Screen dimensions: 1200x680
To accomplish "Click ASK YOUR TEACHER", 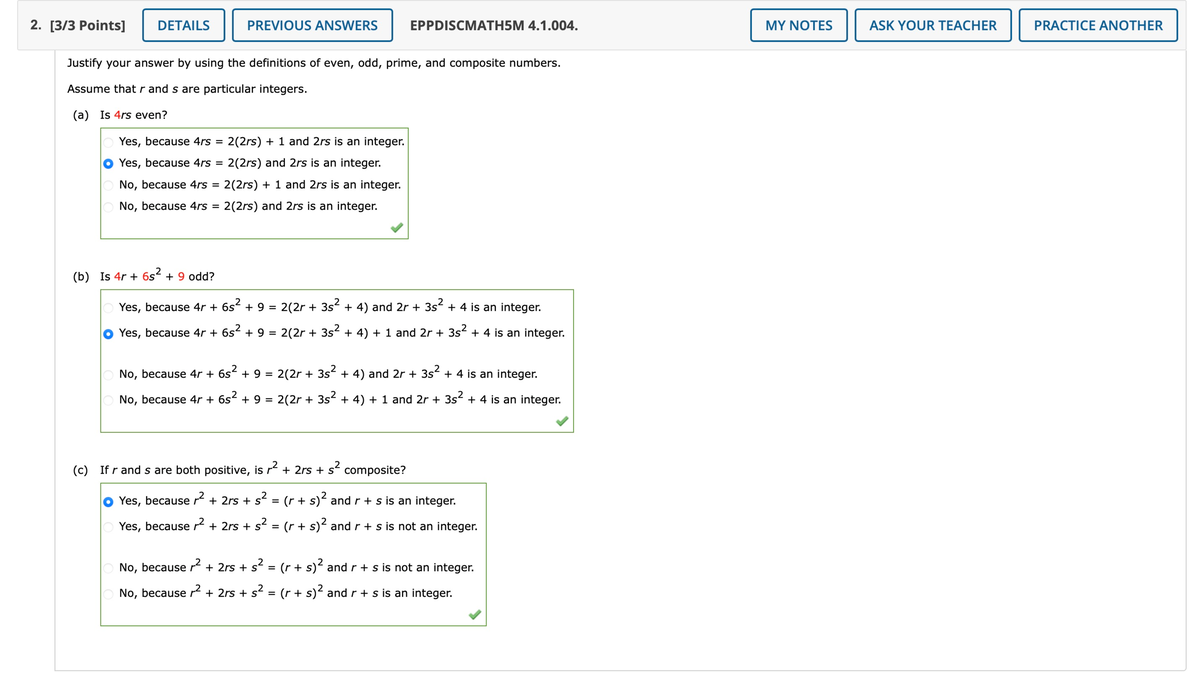I will pos(932,25).
